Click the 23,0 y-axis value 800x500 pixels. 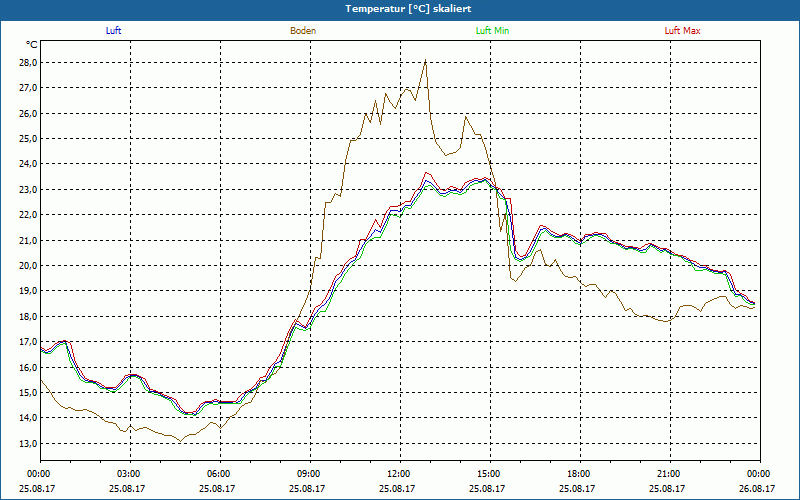tap(29, 189)
